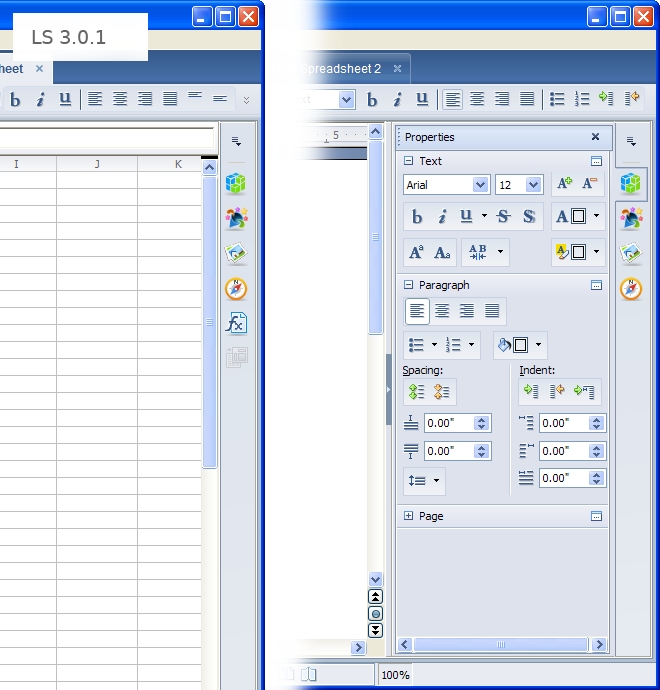The width and height of the screenshot is (660, 690).
Task: Open sidebar settings menu in right window
Action: (631, 141)
